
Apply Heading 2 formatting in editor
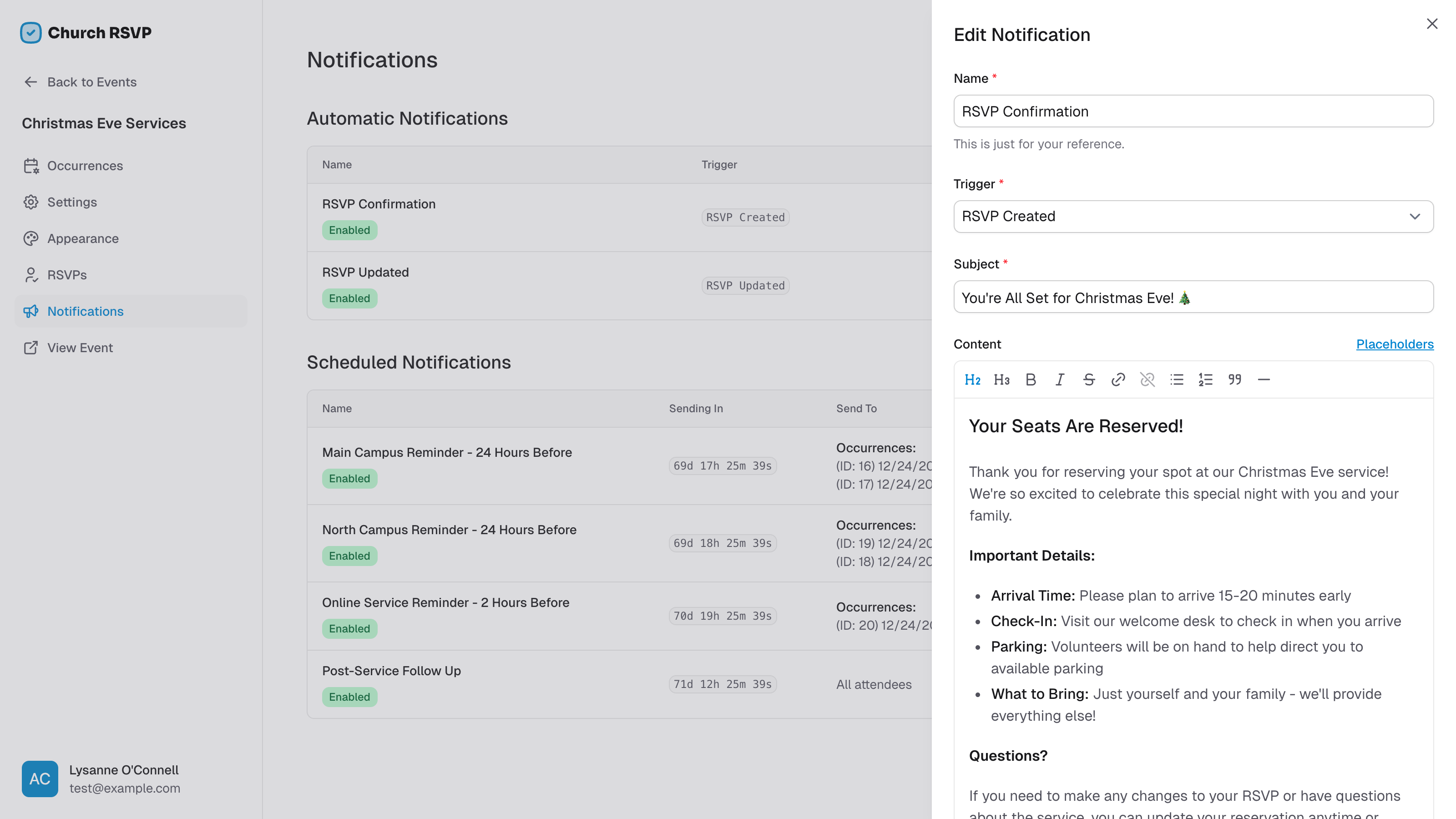tap(972, 380)
